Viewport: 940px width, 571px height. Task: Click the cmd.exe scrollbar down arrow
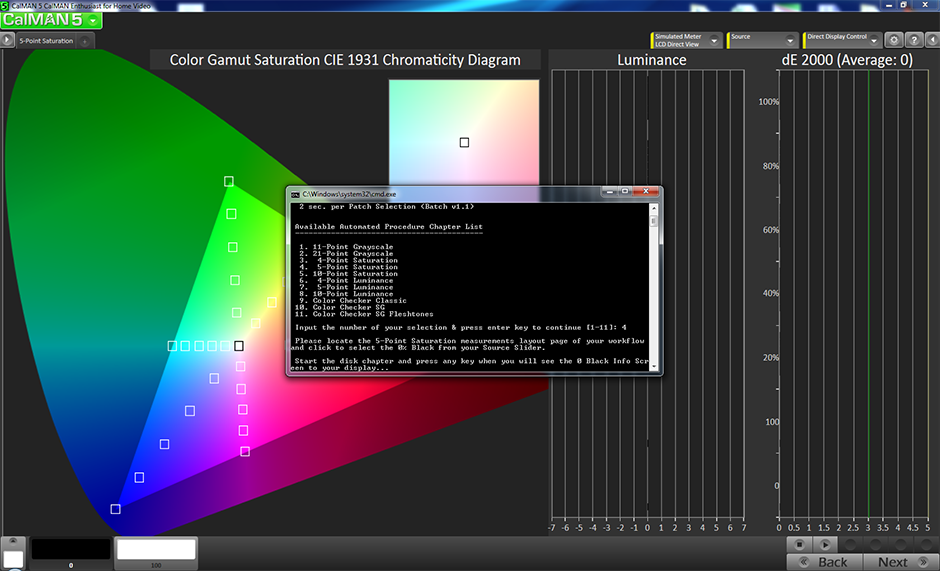point(653,366)
